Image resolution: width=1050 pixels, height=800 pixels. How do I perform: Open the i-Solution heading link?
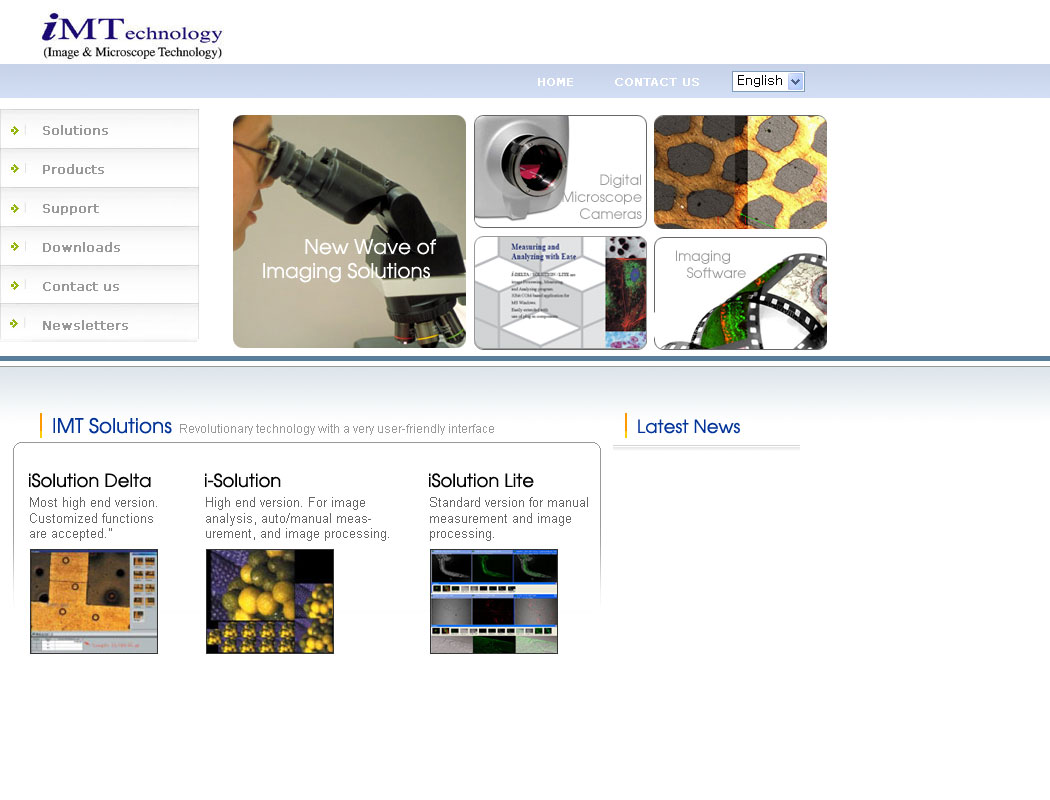click(242, 481)
